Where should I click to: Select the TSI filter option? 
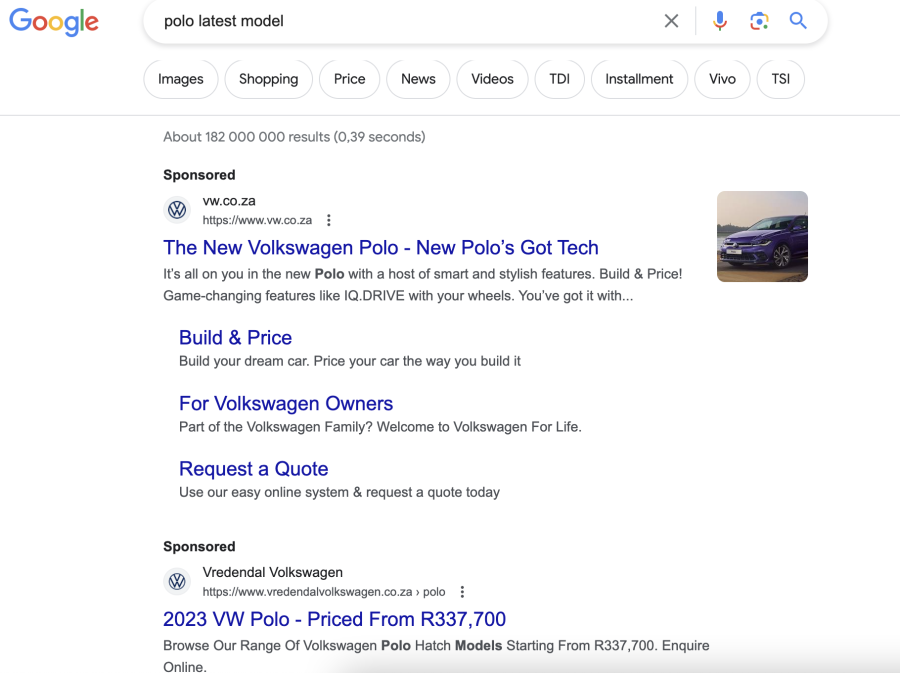pos(780,79)
